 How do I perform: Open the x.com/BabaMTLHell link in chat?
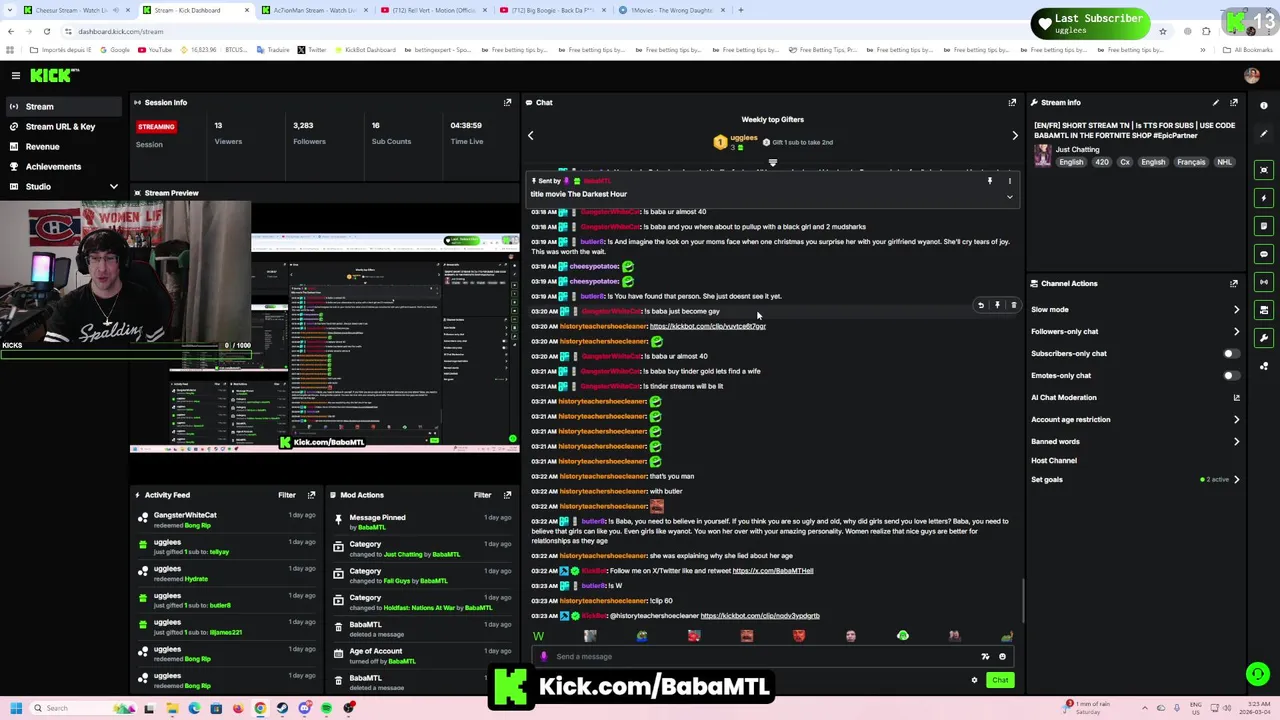point(773,571)
